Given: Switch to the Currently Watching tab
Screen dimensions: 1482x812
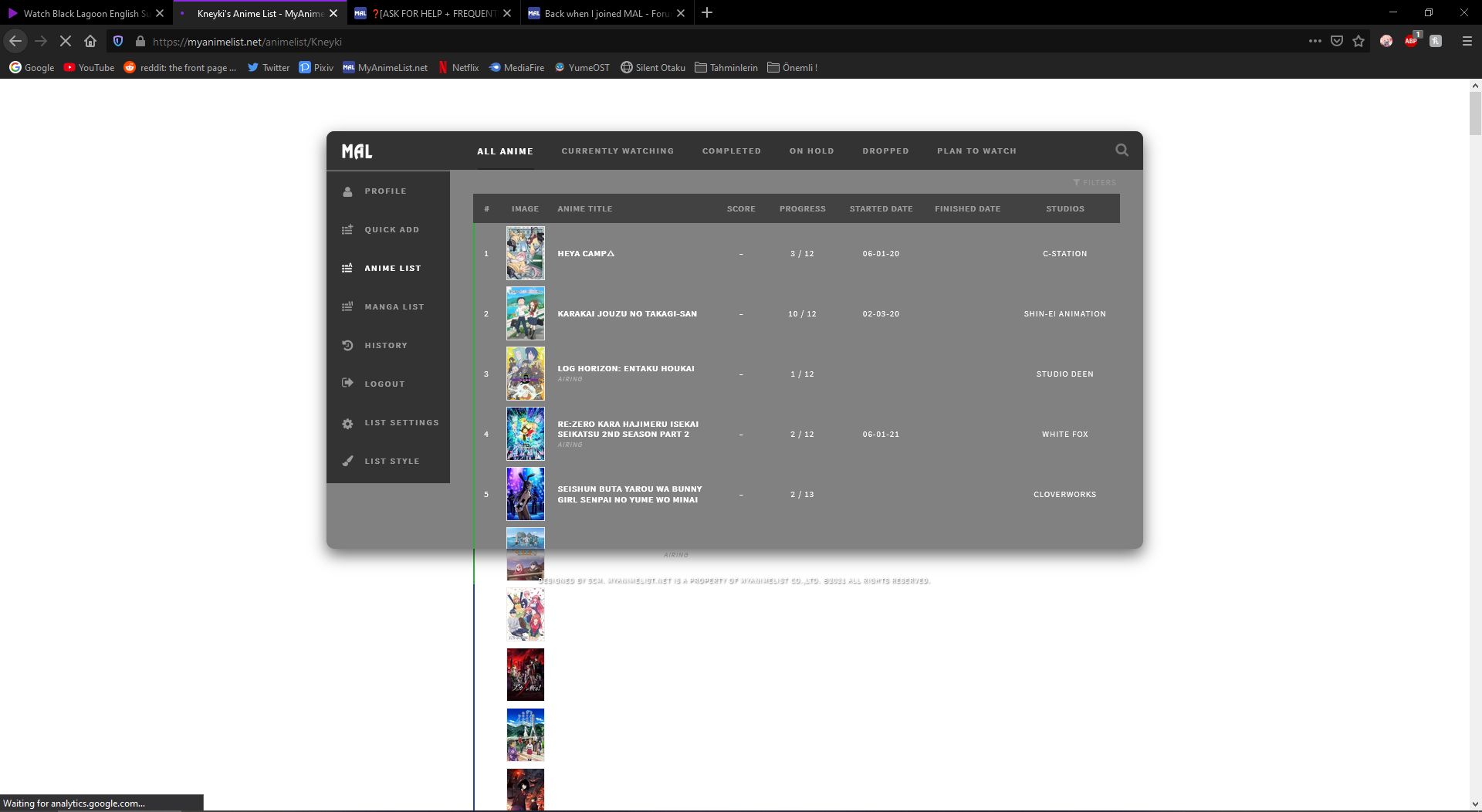Looking at the screenshot, I should point(617,151).
